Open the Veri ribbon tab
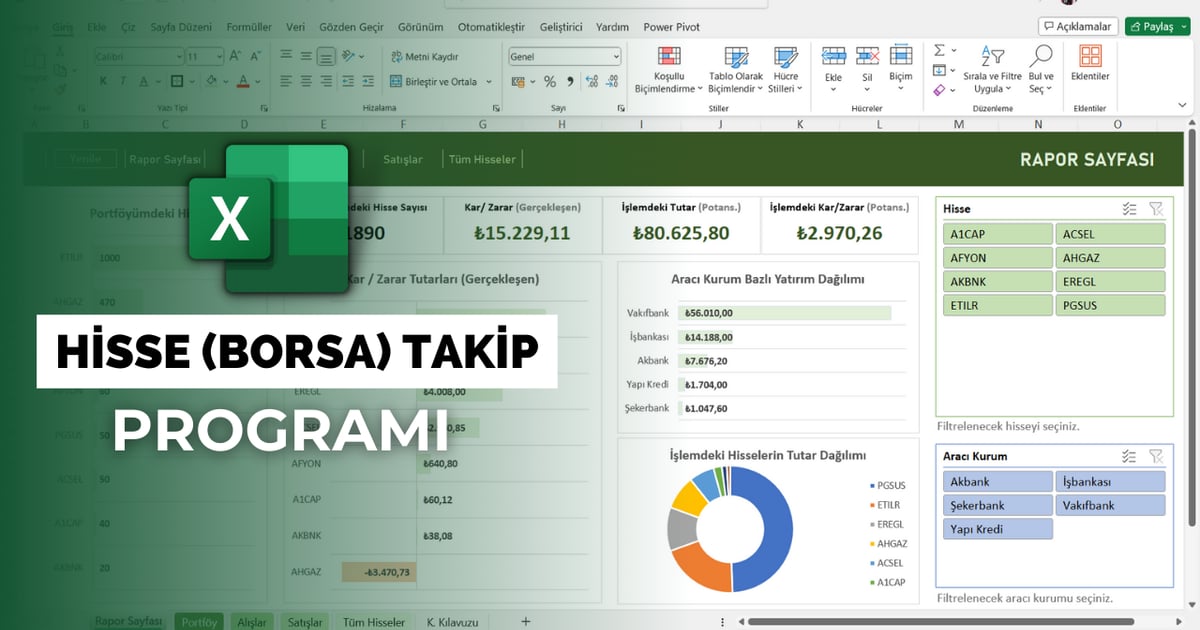Screen dimensions: 1200x630 point(295,27)
